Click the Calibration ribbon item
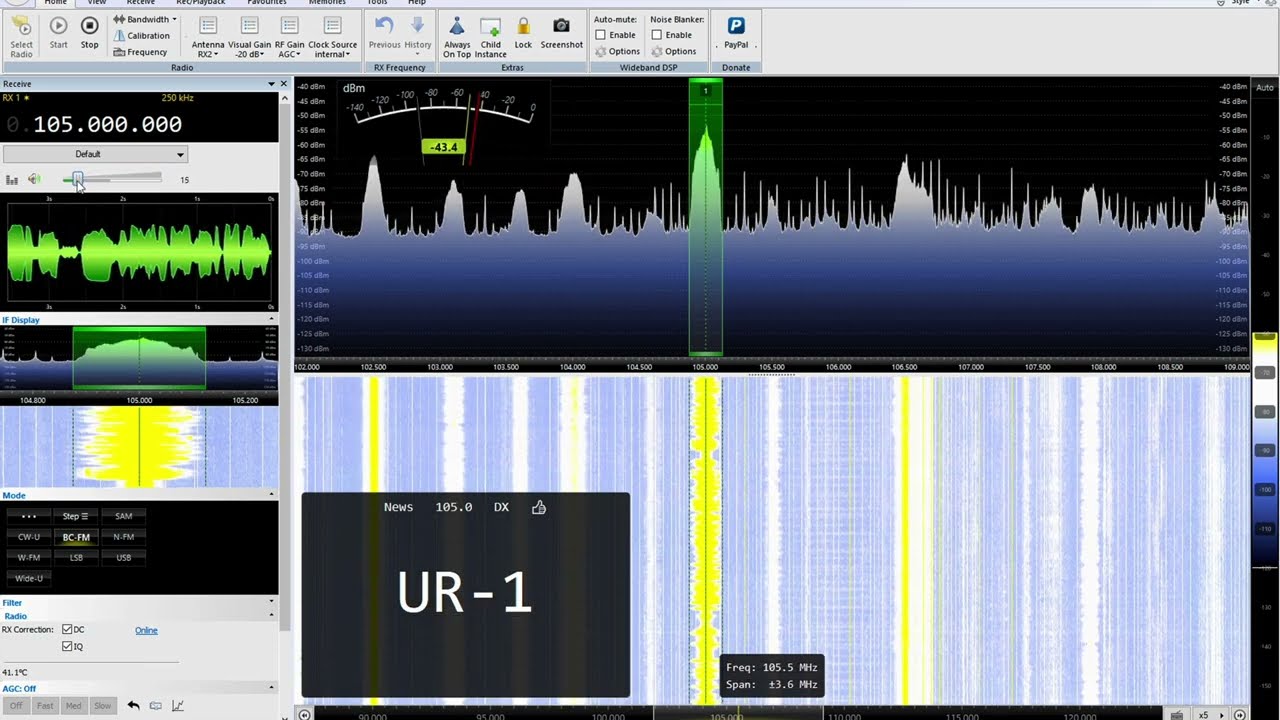 tap(141, 35)
